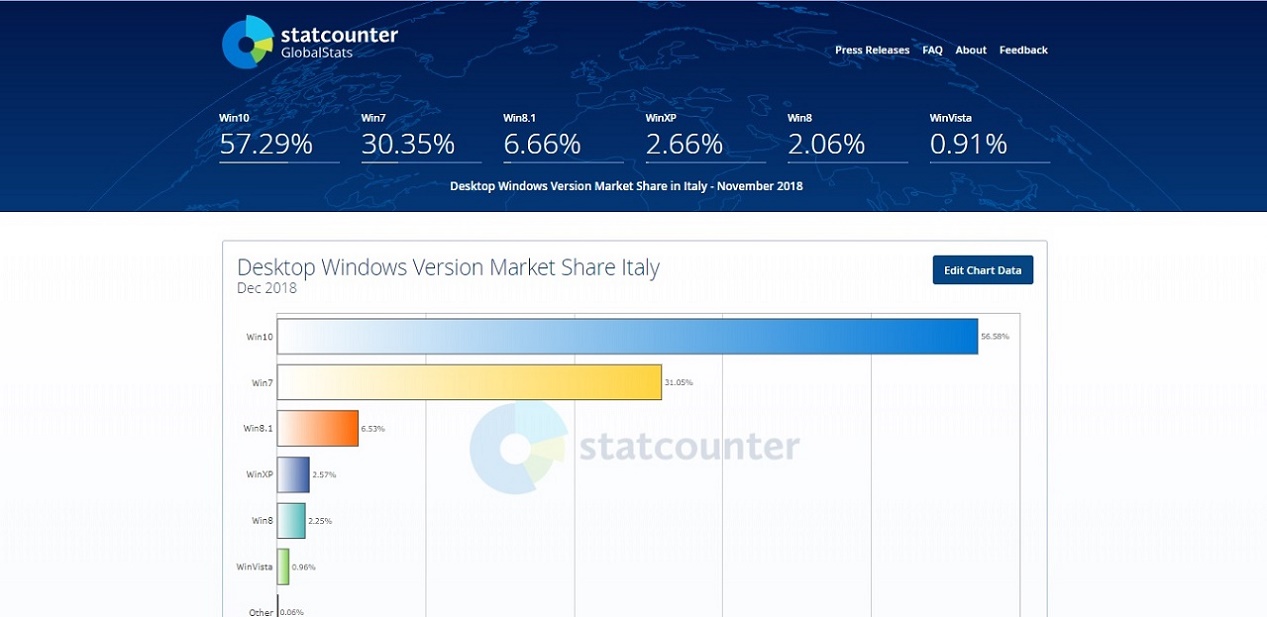The image size is (1267, 617).
Task: Click the teal Win8 chart bar
Action: click(291, 520)
